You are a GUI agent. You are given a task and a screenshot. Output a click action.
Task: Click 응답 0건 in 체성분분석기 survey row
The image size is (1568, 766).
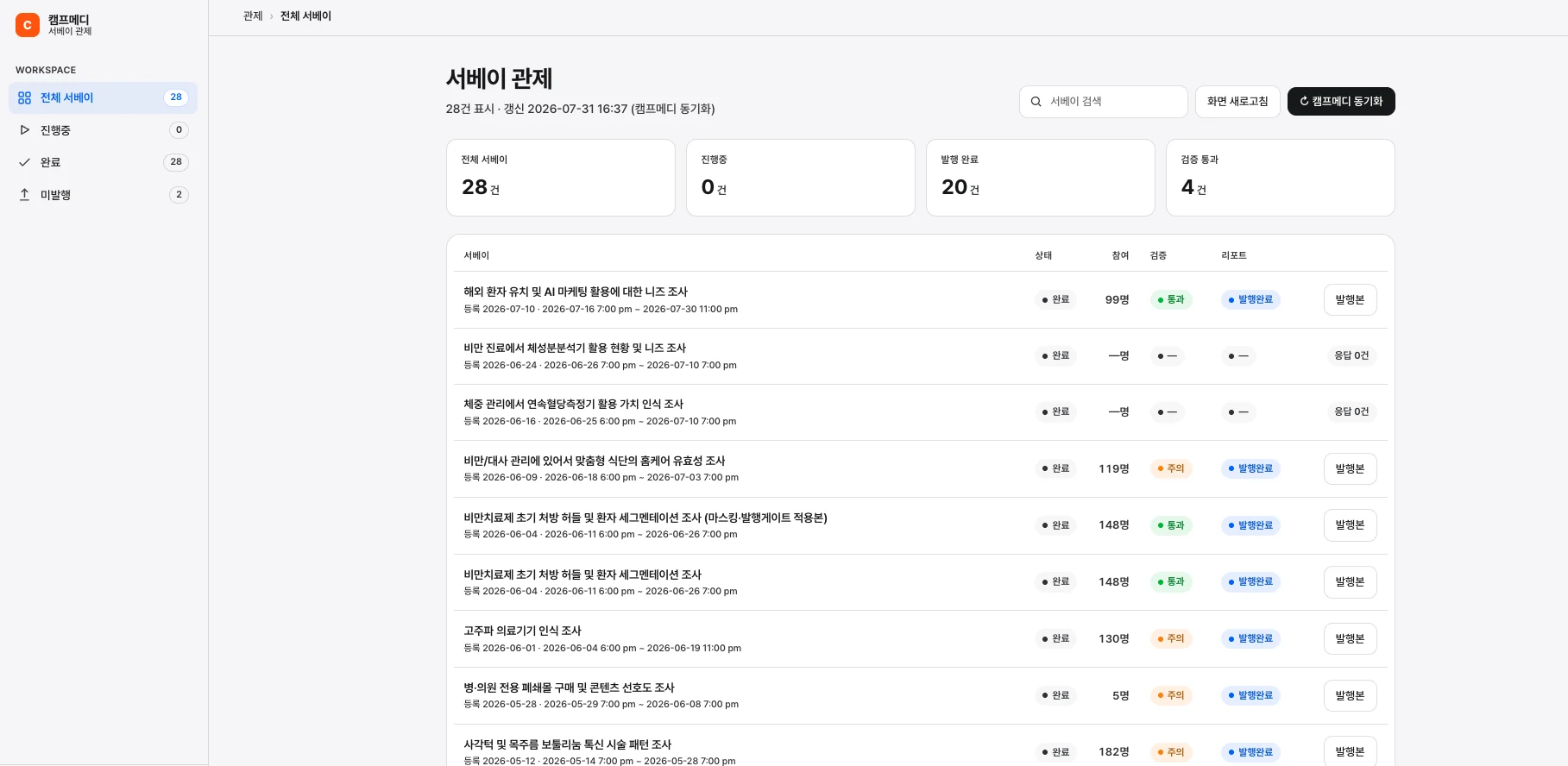tap(1351, 356)
